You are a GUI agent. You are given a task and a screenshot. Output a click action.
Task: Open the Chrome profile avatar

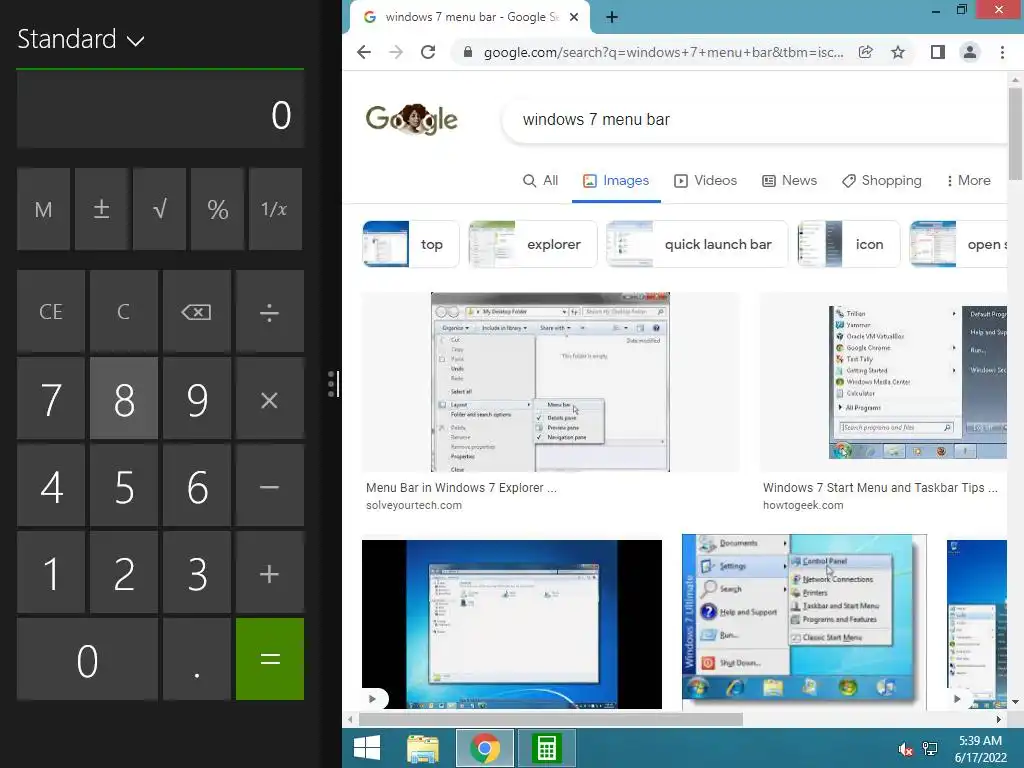tap(970, 52)
